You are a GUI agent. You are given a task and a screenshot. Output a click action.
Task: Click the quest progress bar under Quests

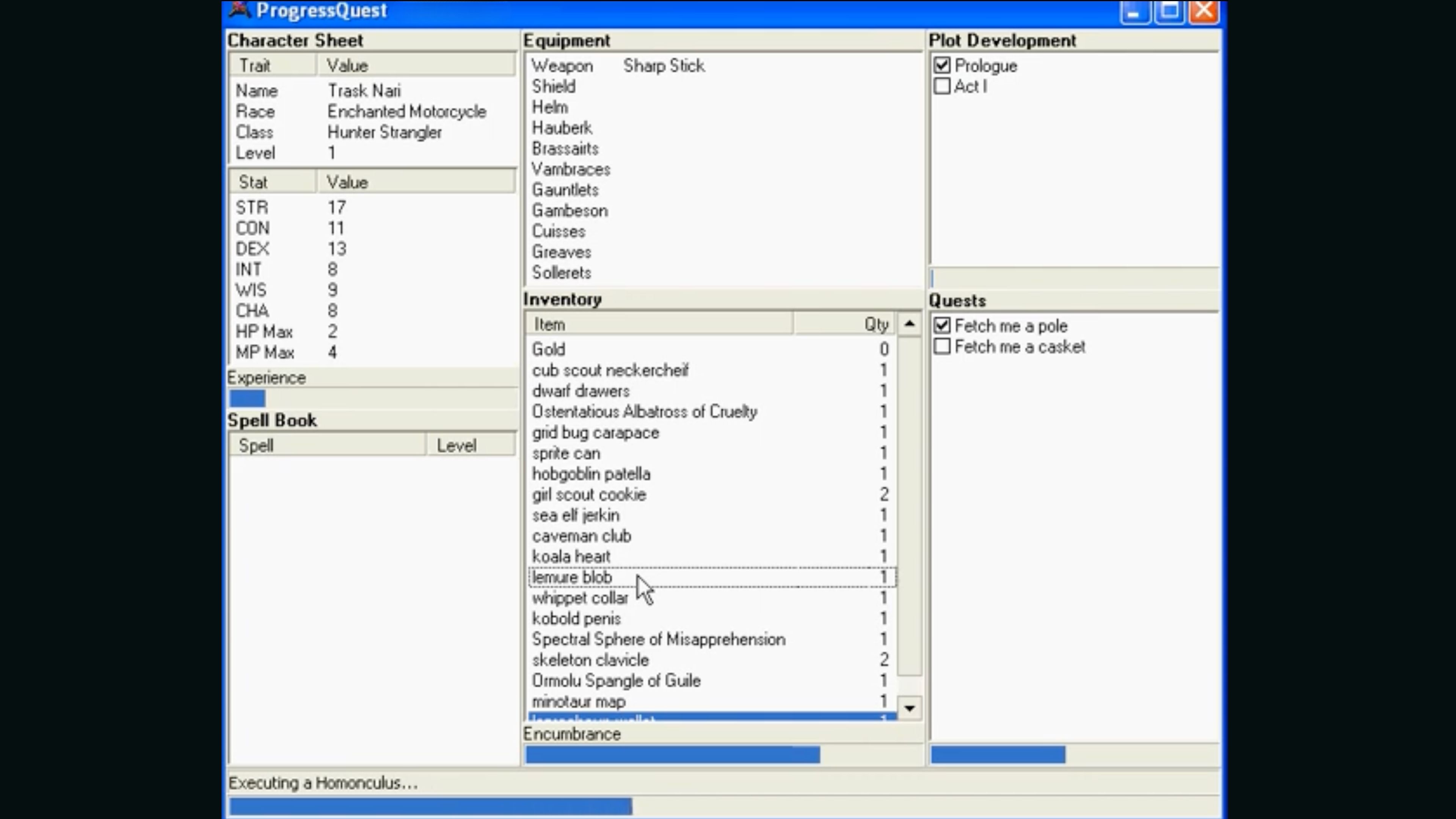[1075, 755]
